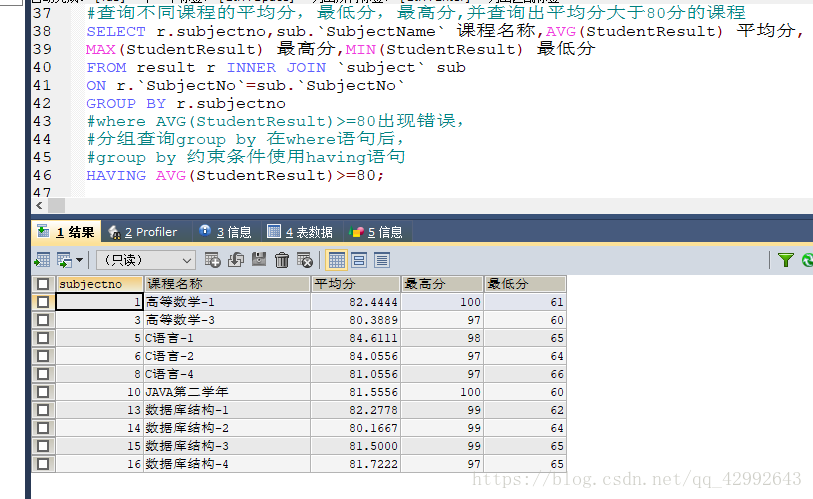Check the row checkbox for 高等数学-3
The height and width of the screenshot is (499, 813).
pyautogui.click(x=43, y=320)
